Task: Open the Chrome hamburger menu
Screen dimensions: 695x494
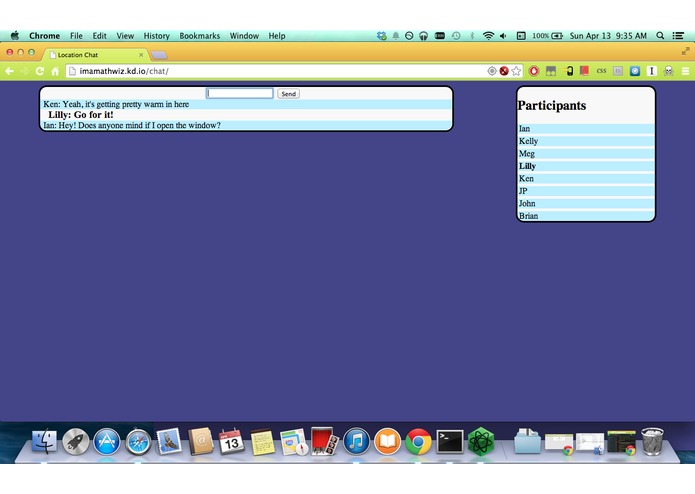Action: click(685, 71)
